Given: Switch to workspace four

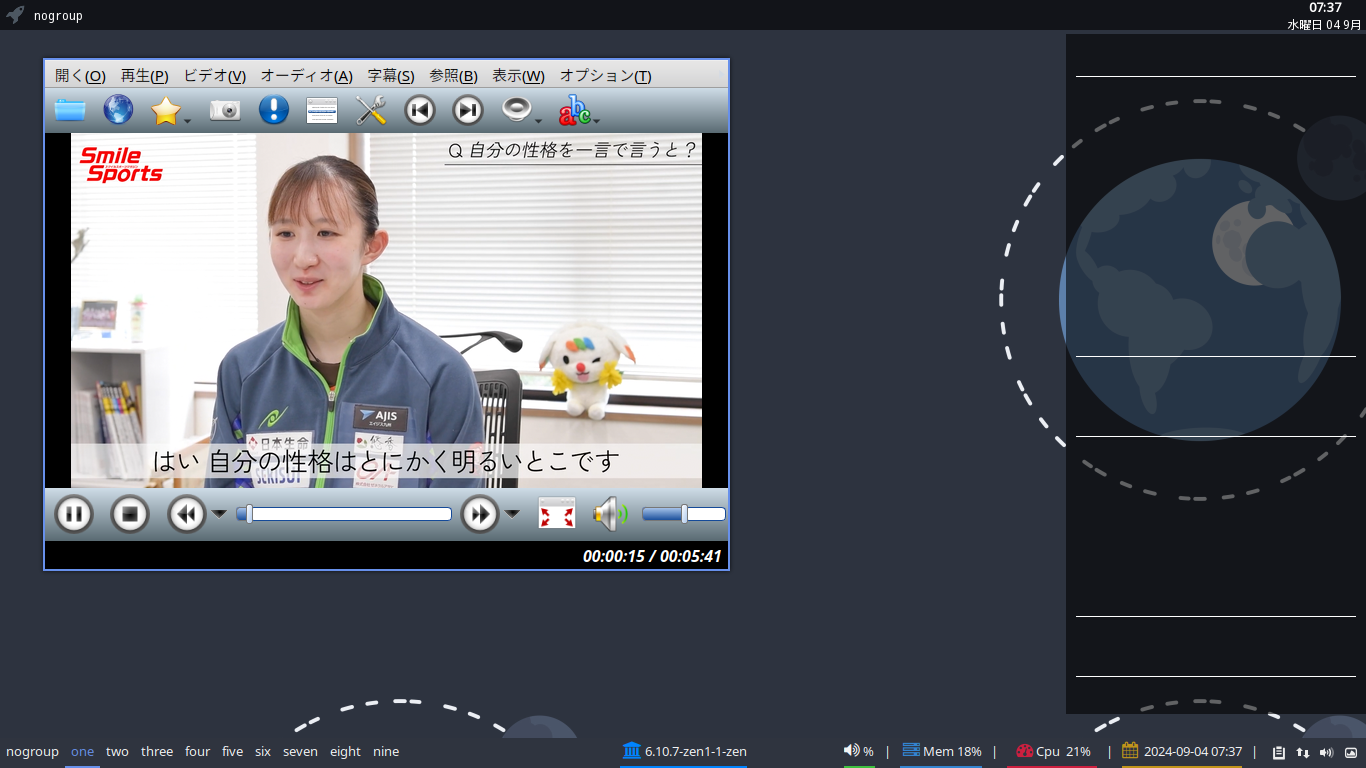Looking at the screenshot, I should point(198,751).
